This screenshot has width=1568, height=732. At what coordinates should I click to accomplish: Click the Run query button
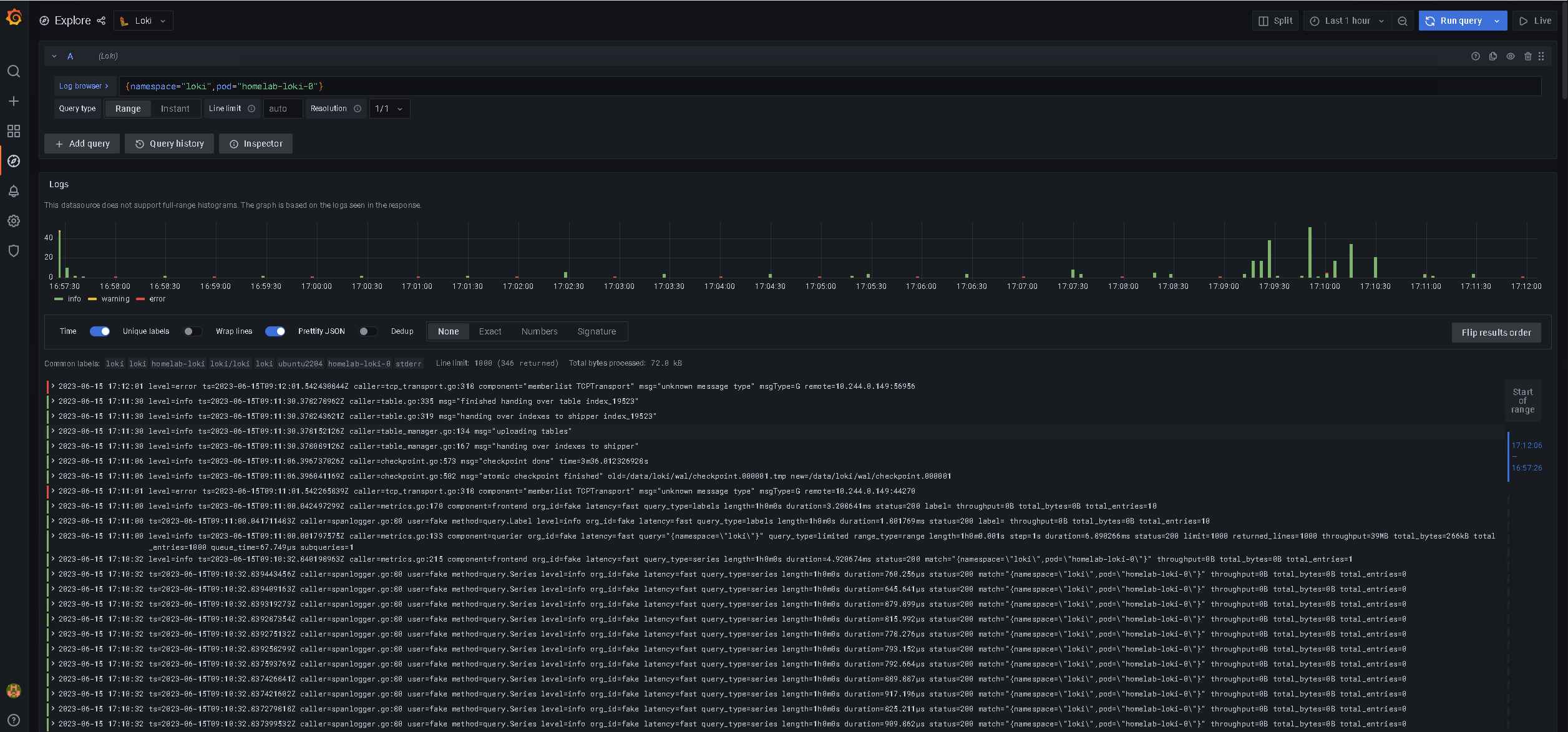[x=1454, y=21]
